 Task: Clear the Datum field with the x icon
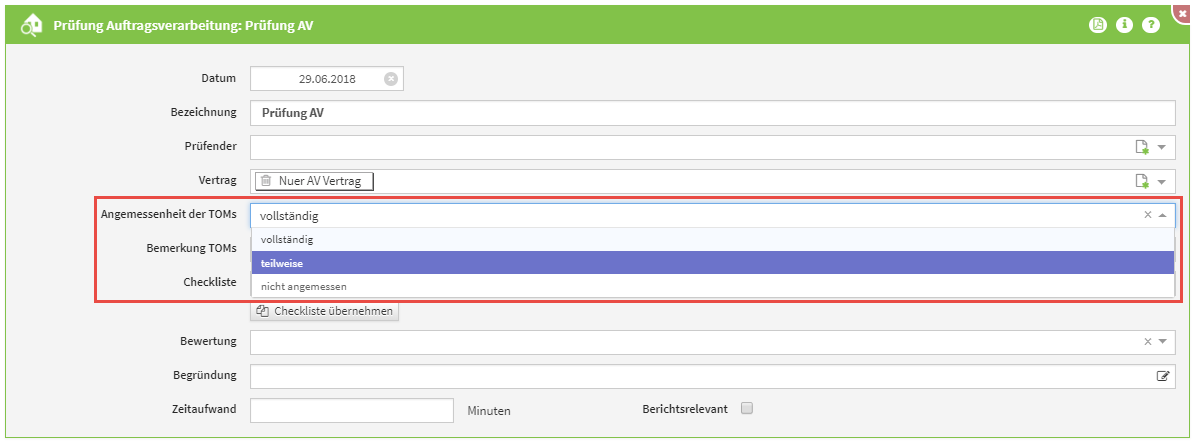(391, 79)
